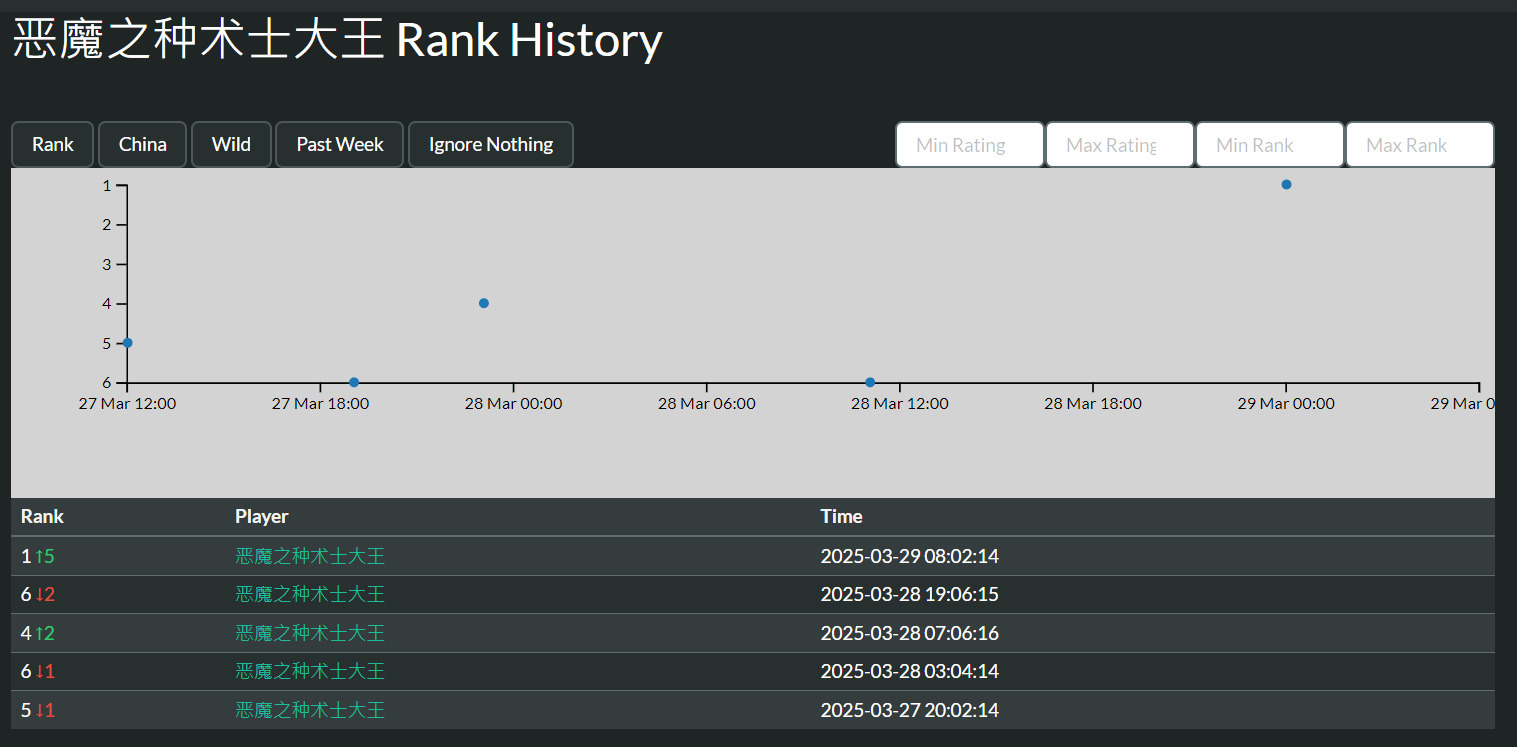The height and width of the screenshot is (747, 1517).
Task: Click the Rank filter button
Action: 52,145
